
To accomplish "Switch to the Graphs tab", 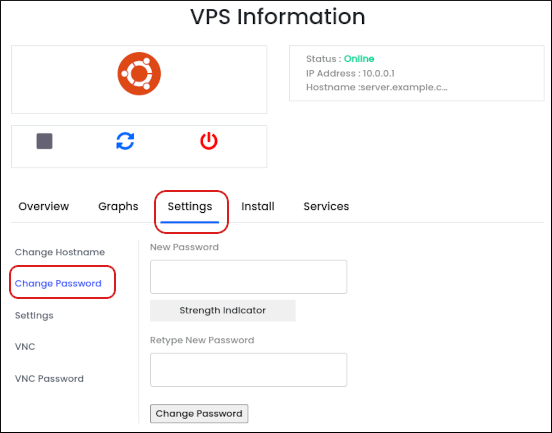I will (x=118, y=206).
